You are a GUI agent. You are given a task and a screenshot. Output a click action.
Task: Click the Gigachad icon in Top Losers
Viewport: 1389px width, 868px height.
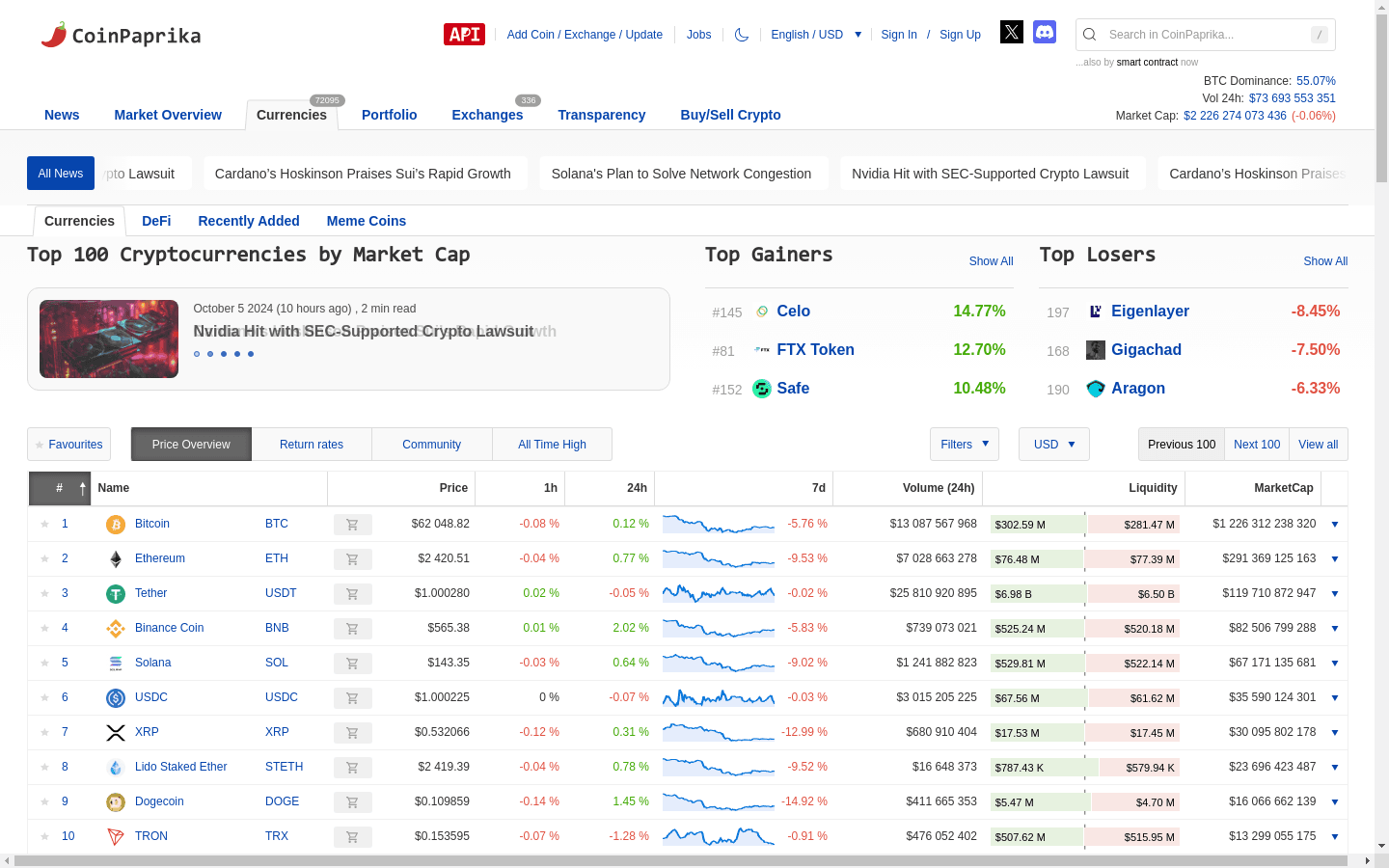[1096, 350]
